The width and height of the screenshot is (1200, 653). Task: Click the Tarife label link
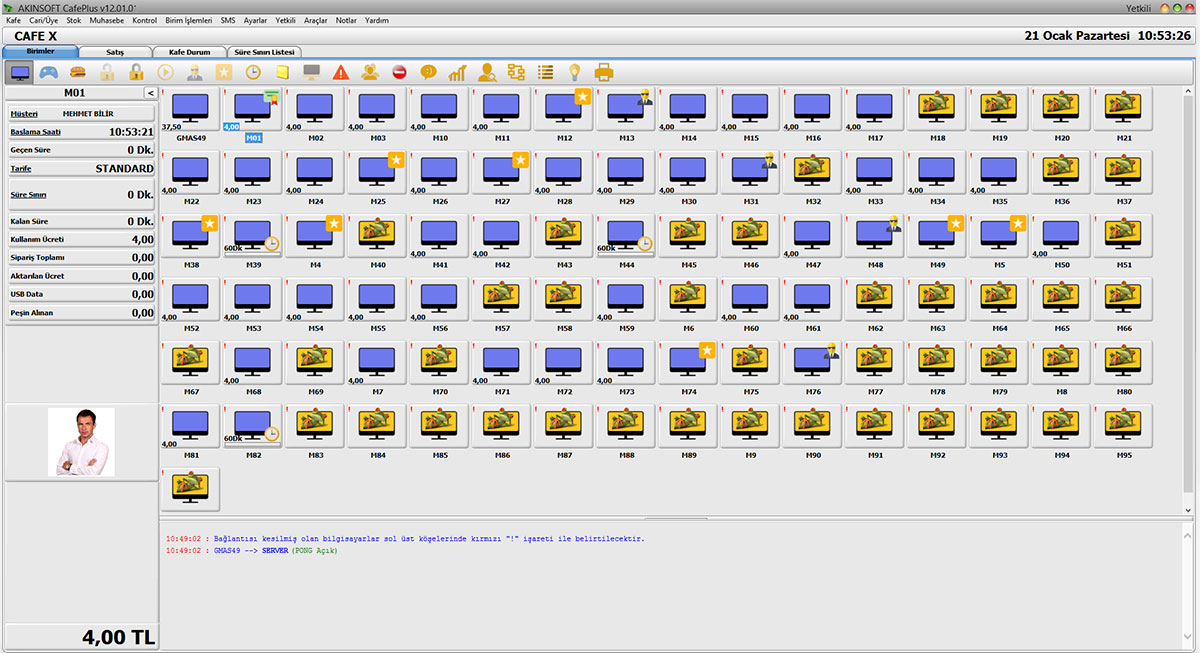coord(21,169)
